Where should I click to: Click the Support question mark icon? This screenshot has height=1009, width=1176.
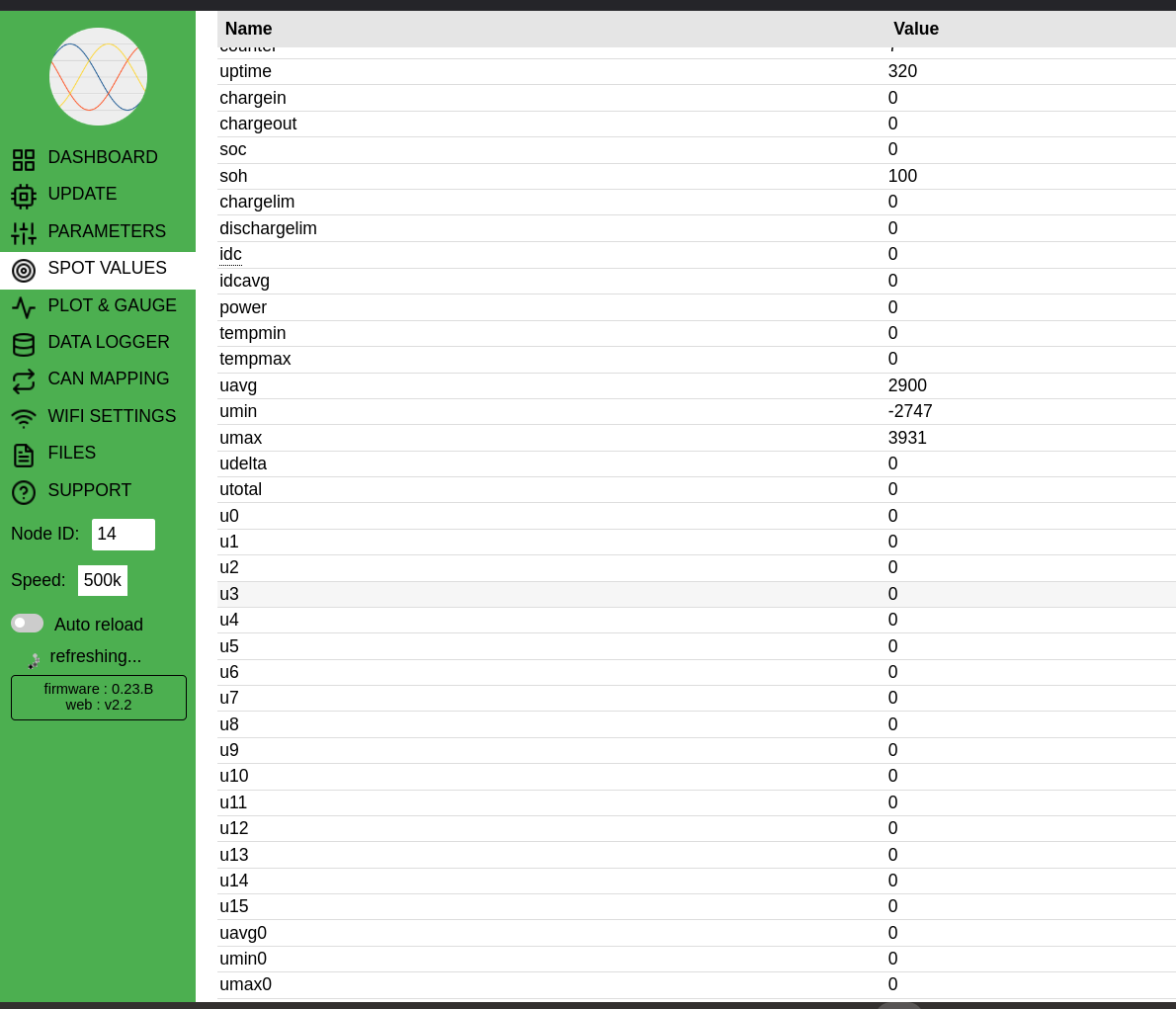(24, 492)
